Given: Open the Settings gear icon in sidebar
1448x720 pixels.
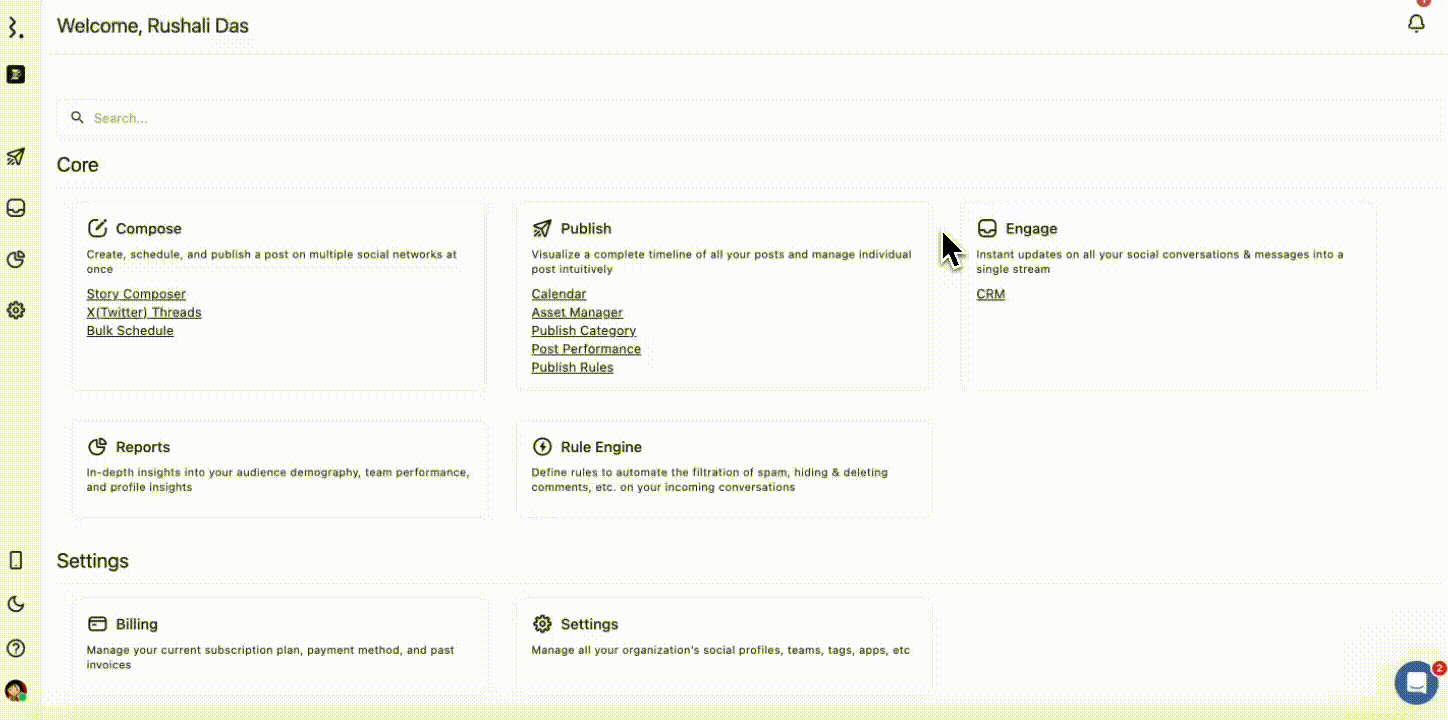Looking at the screenshot, I should pyautogui.click(x=15, y=310).
